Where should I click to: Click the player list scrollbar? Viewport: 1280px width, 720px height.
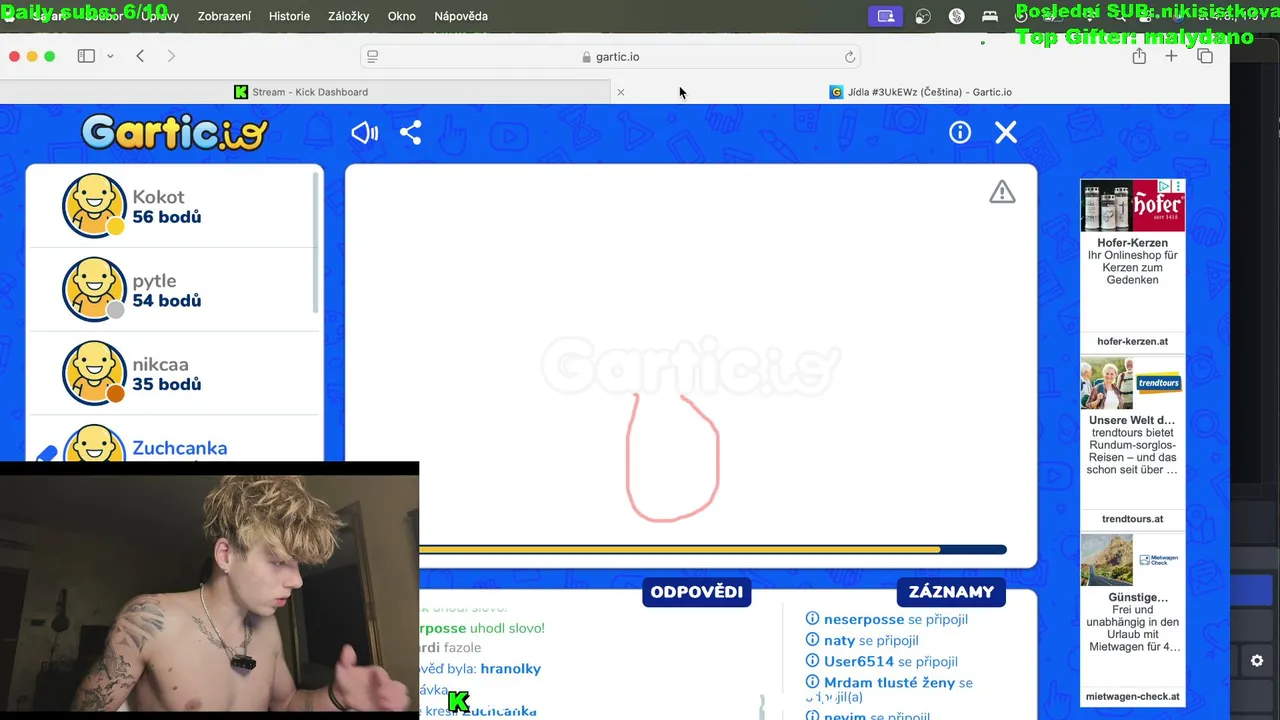(316, 241)
